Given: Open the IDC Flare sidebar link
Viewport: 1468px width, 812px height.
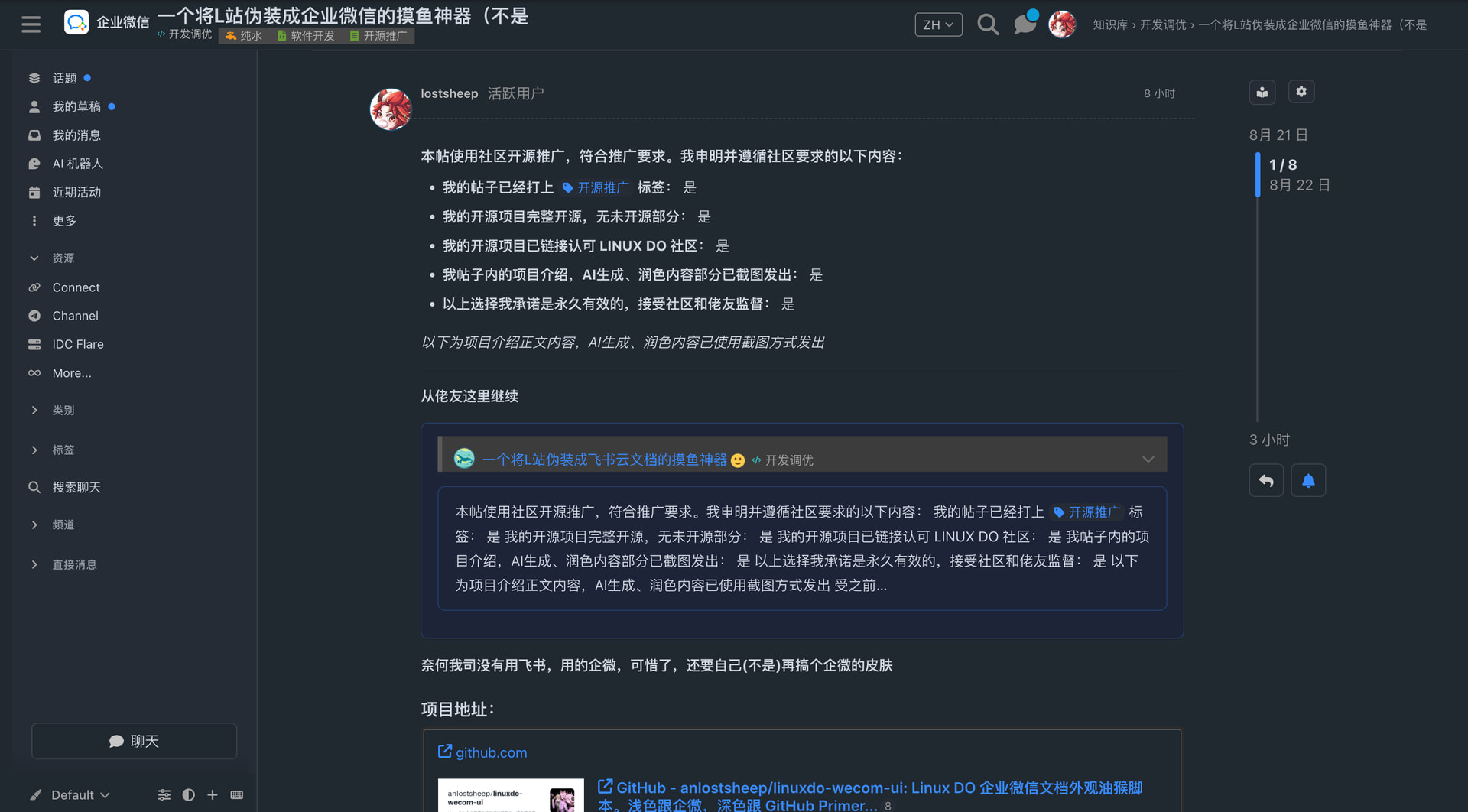Looking at the screenshot, I should pos(78,344).
